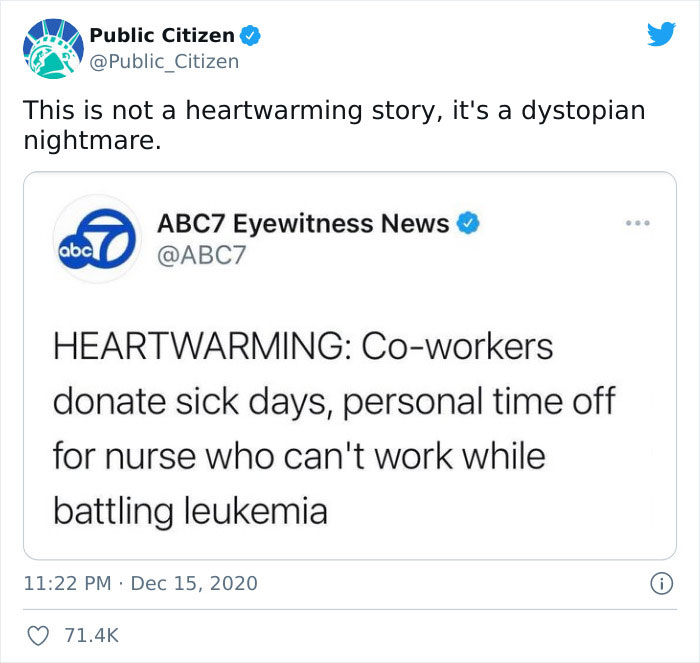Screen dimensions: 700x663
Task: Click the verified badge beside Public Citizen
Action: (250, 36)
